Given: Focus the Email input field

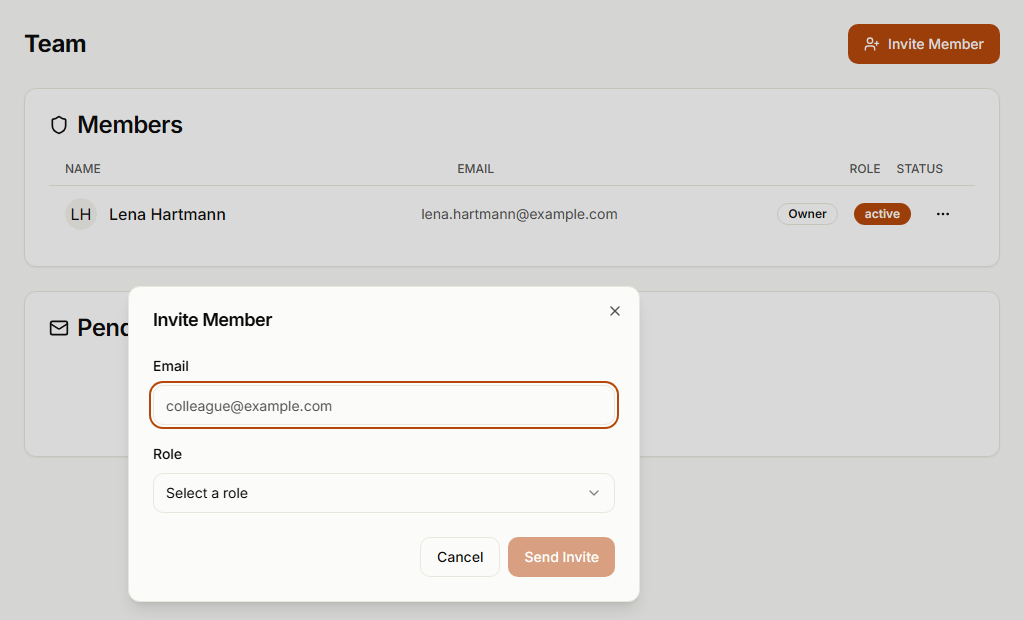Looking at the screenshot, I should (384, 406).
